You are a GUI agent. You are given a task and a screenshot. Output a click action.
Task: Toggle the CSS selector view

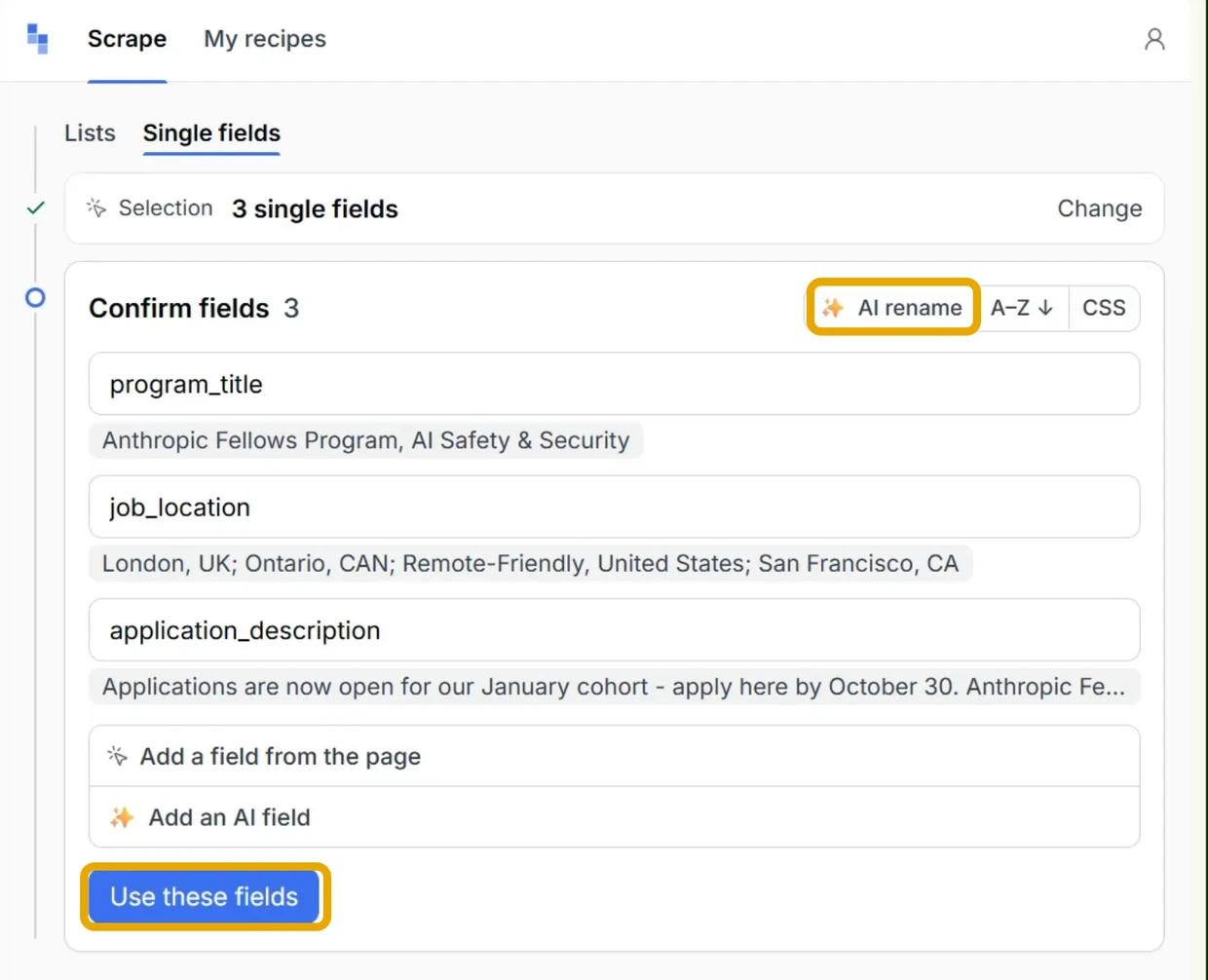pos(1104,308)
